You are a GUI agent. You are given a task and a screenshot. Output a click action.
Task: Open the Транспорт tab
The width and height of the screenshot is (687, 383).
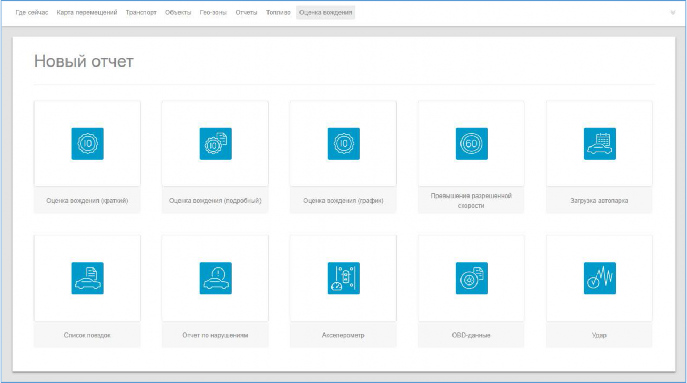coord(141,13)
